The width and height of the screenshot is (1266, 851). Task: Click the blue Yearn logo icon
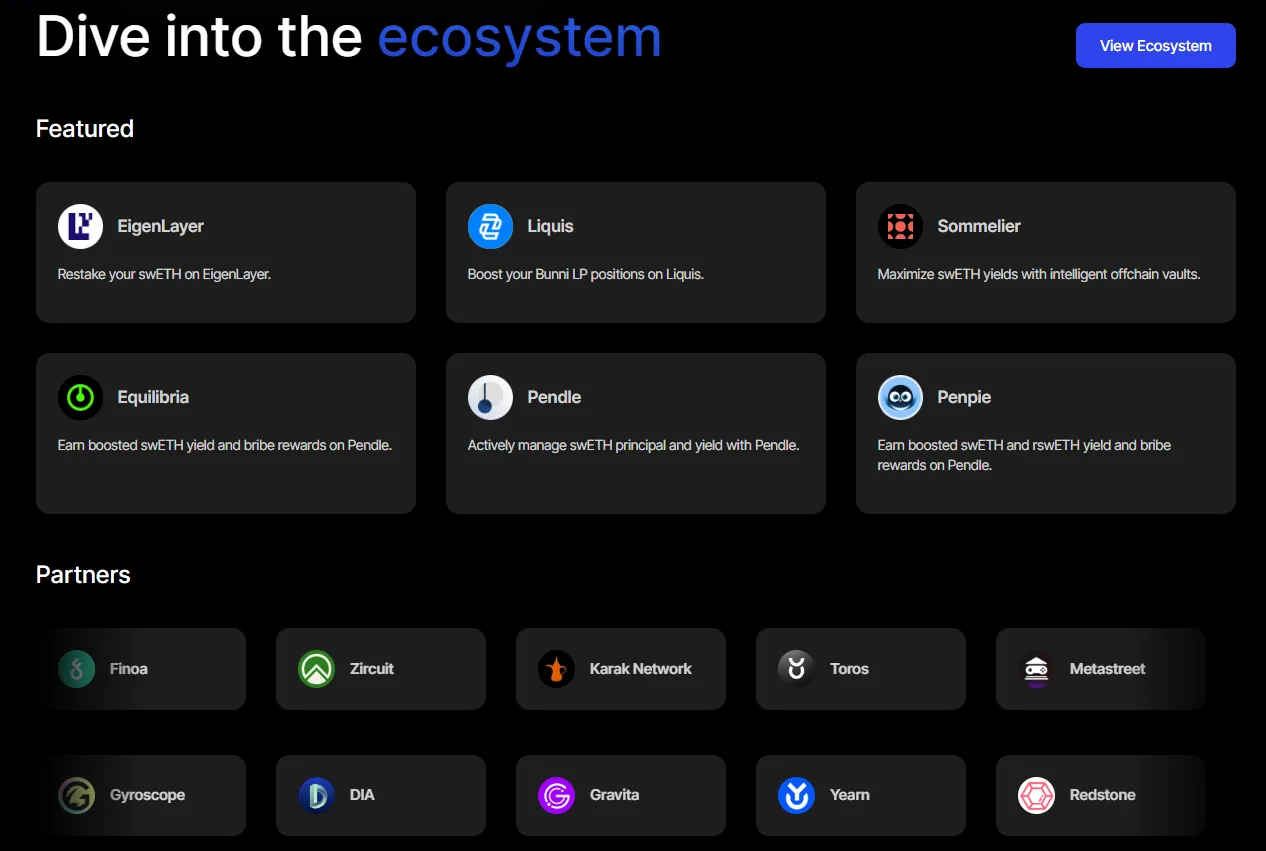click(x=797, y=795)
